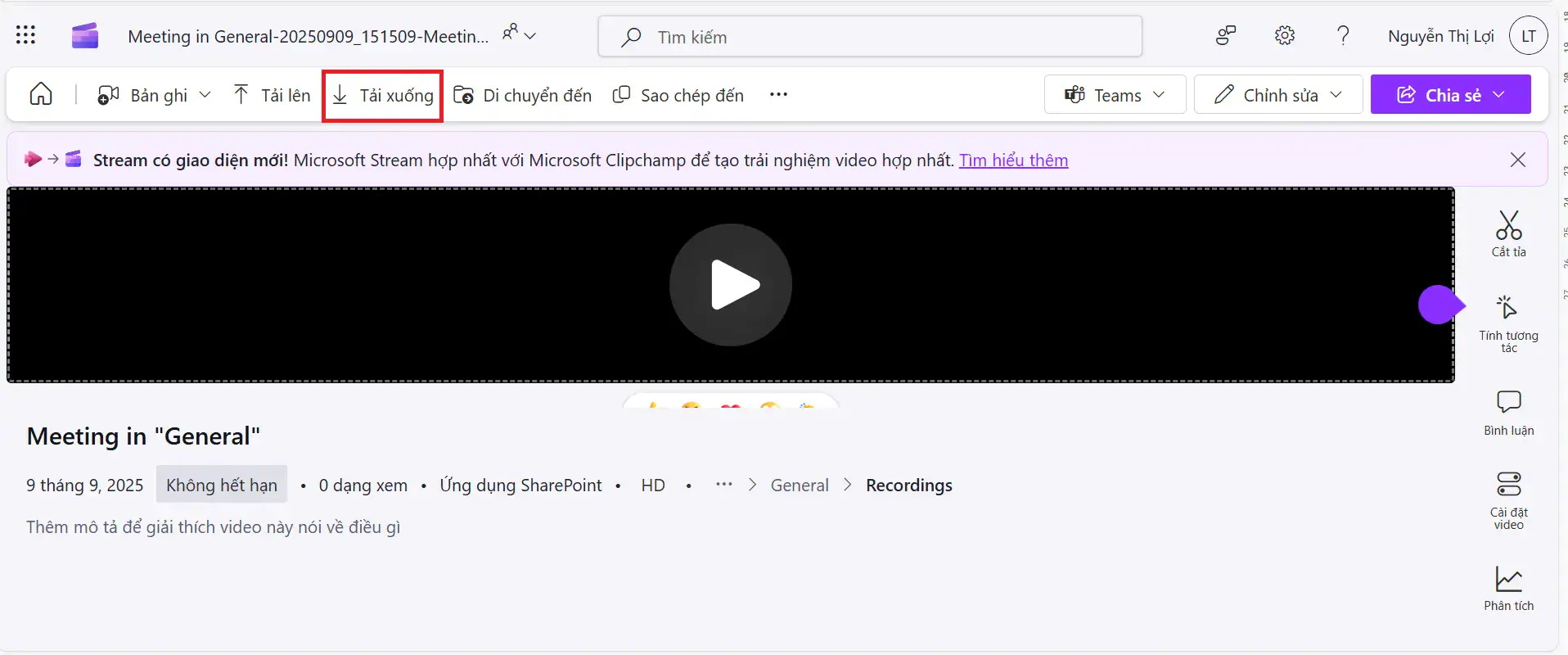Click the Stream home icon

click(41, 95)
